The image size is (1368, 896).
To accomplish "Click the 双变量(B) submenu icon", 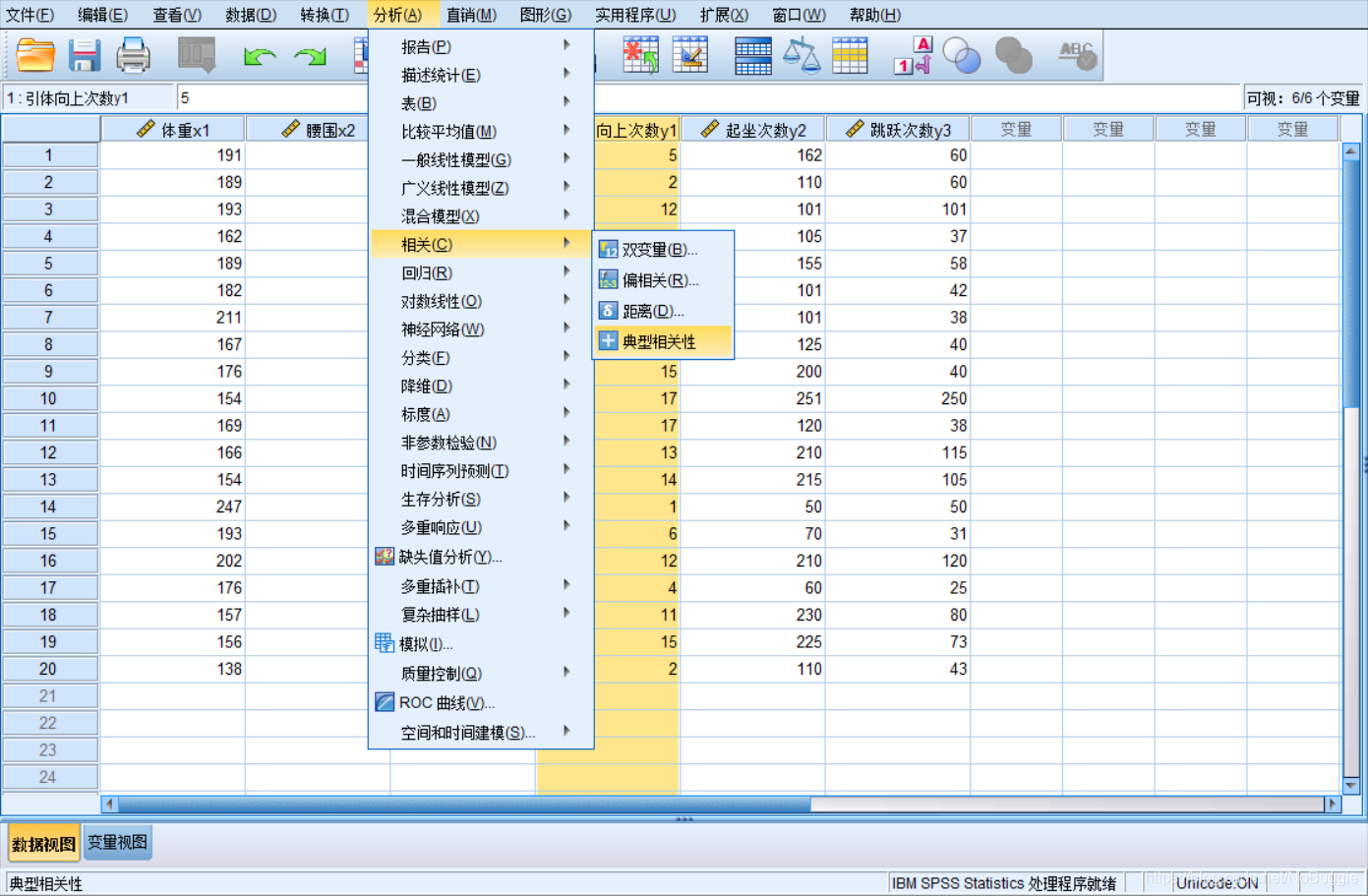I will tap(609, 250).
